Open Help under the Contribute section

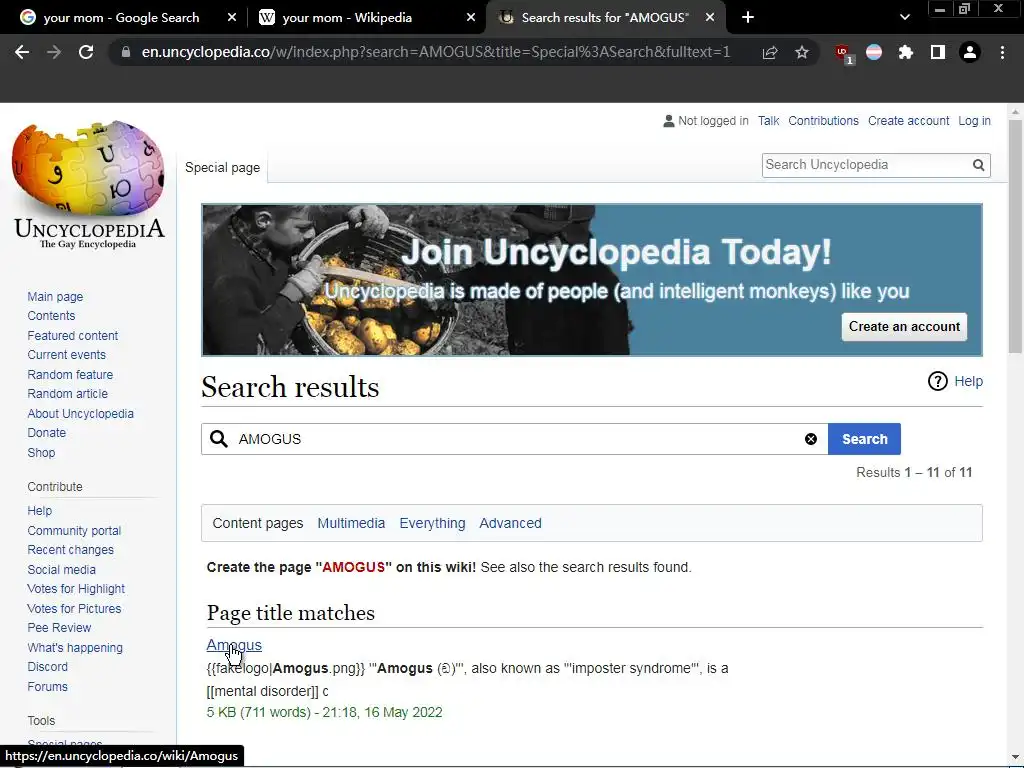coord(39,511)
